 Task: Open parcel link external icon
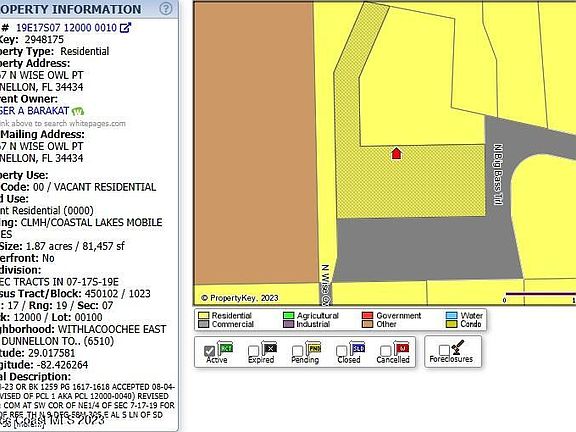(x=125, y=28)
